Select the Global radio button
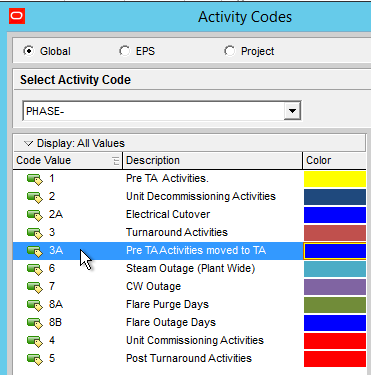Image resolution: width=371 pixels, height=375 pixels. (x=29, y=51)
